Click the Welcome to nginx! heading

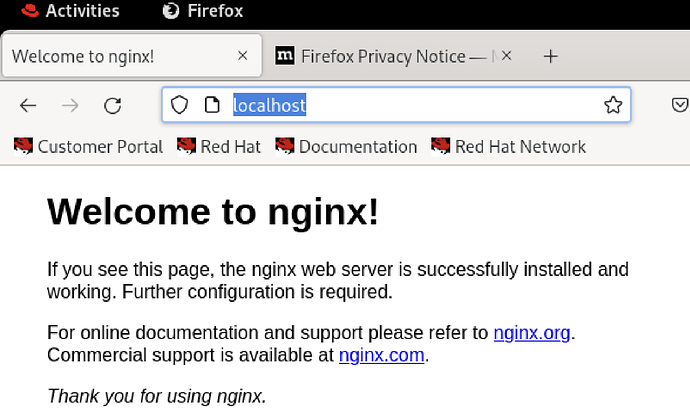213,212
